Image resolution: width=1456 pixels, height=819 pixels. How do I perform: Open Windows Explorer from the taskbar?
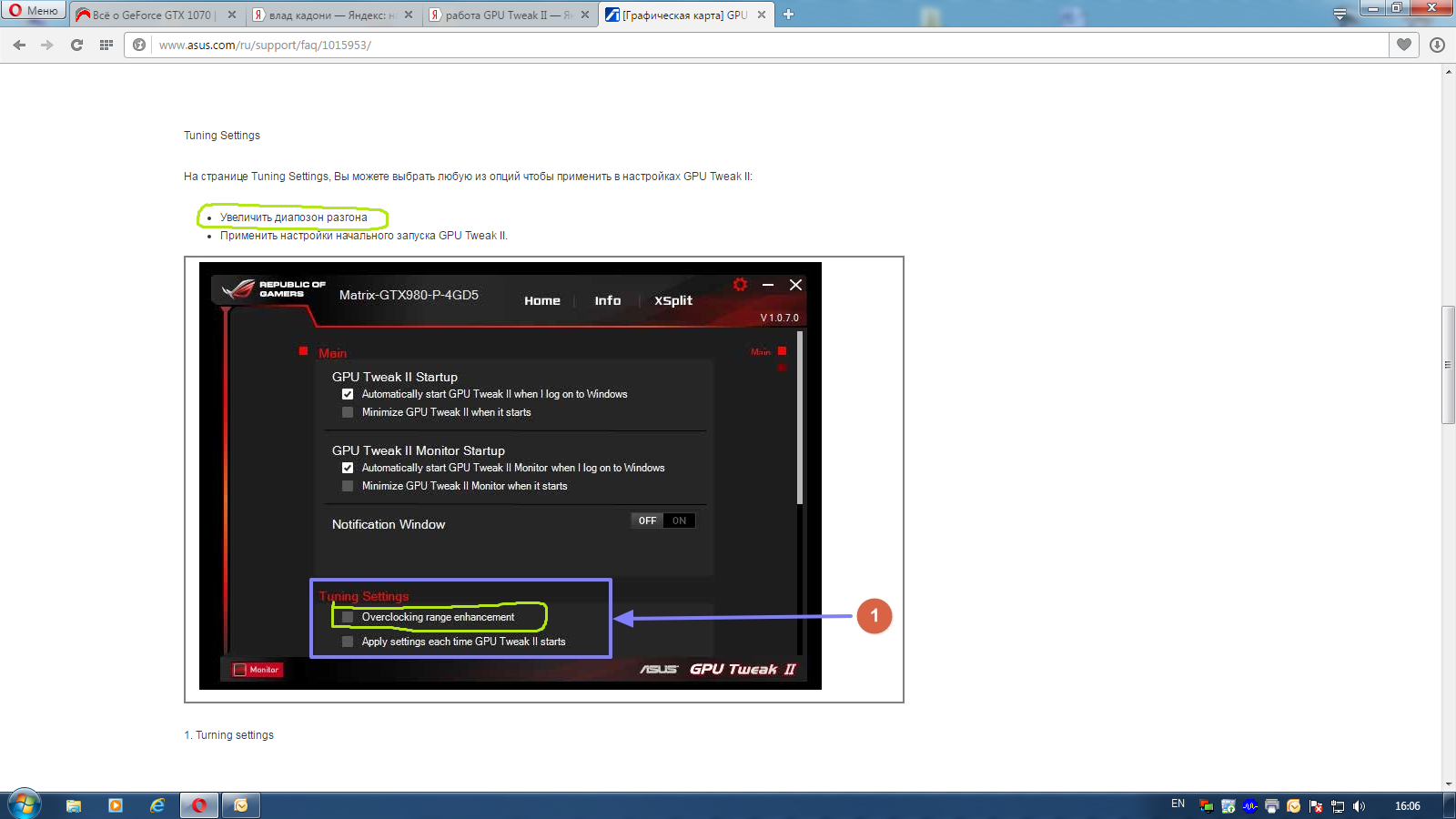tap(74, 805)
